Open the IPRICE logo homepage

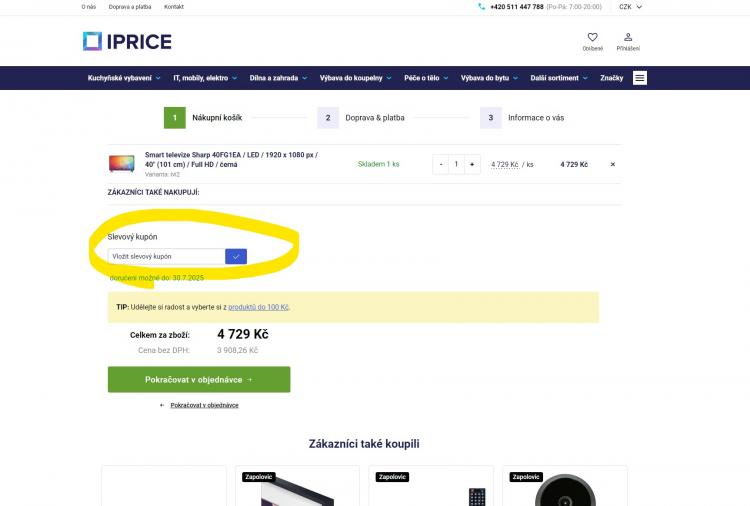(x=127, y=42)
